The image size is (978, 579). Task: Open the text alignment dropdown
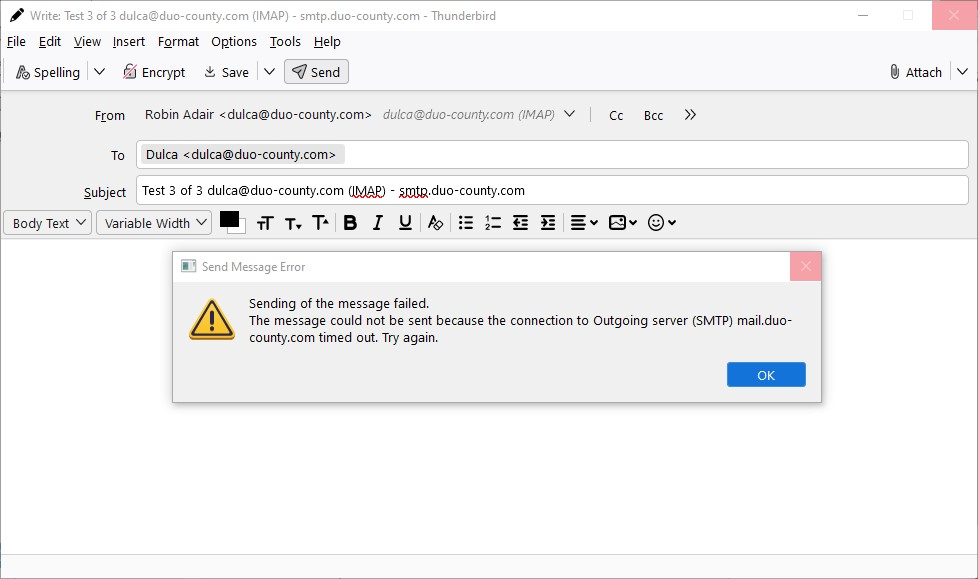pyautogui.click(x=584, y=223)
